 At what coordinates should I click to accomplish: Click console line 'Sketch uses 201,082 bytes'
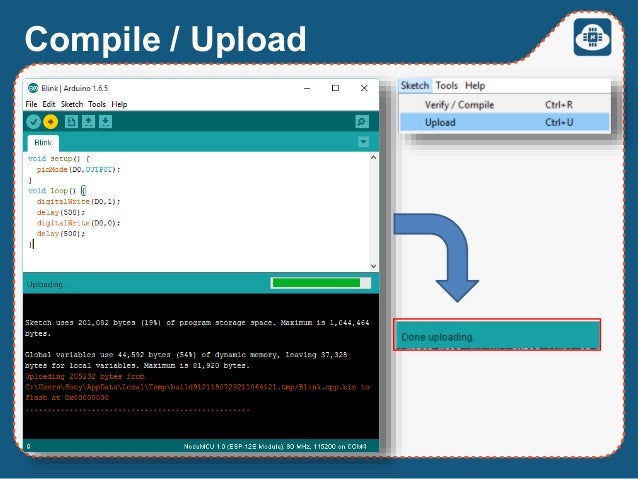click(x=197, y=322)
